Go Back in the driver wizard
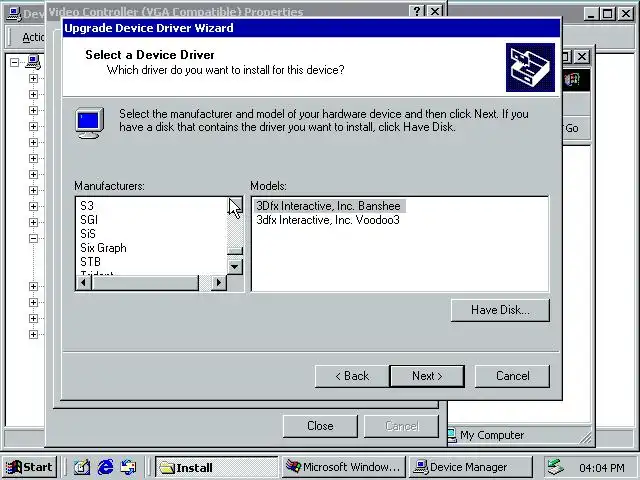Viewport: 640px width, 480px height. click(352, 376)
